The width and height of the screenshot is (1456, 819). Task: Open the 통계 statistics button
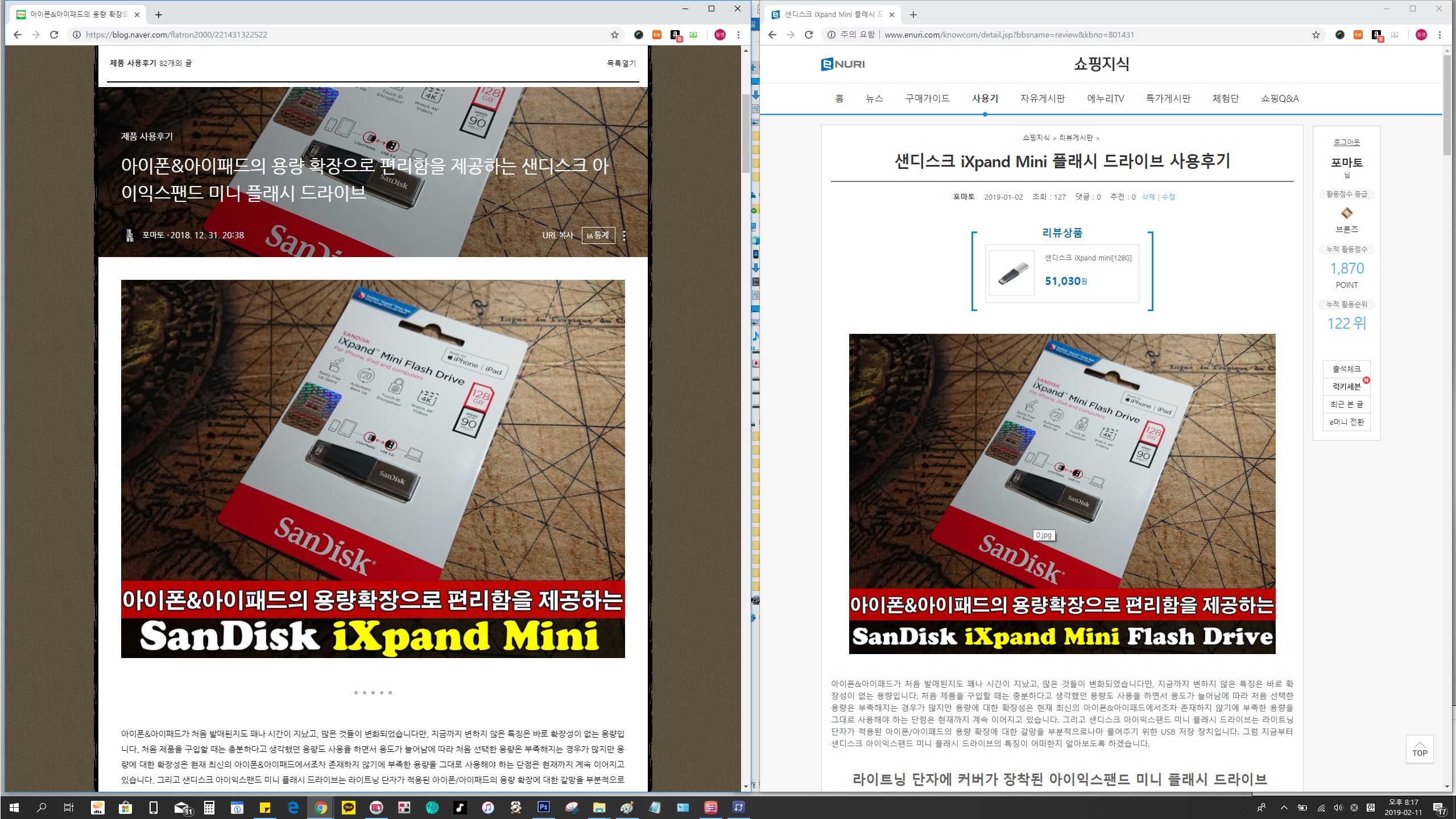click(x=598, y=235)
